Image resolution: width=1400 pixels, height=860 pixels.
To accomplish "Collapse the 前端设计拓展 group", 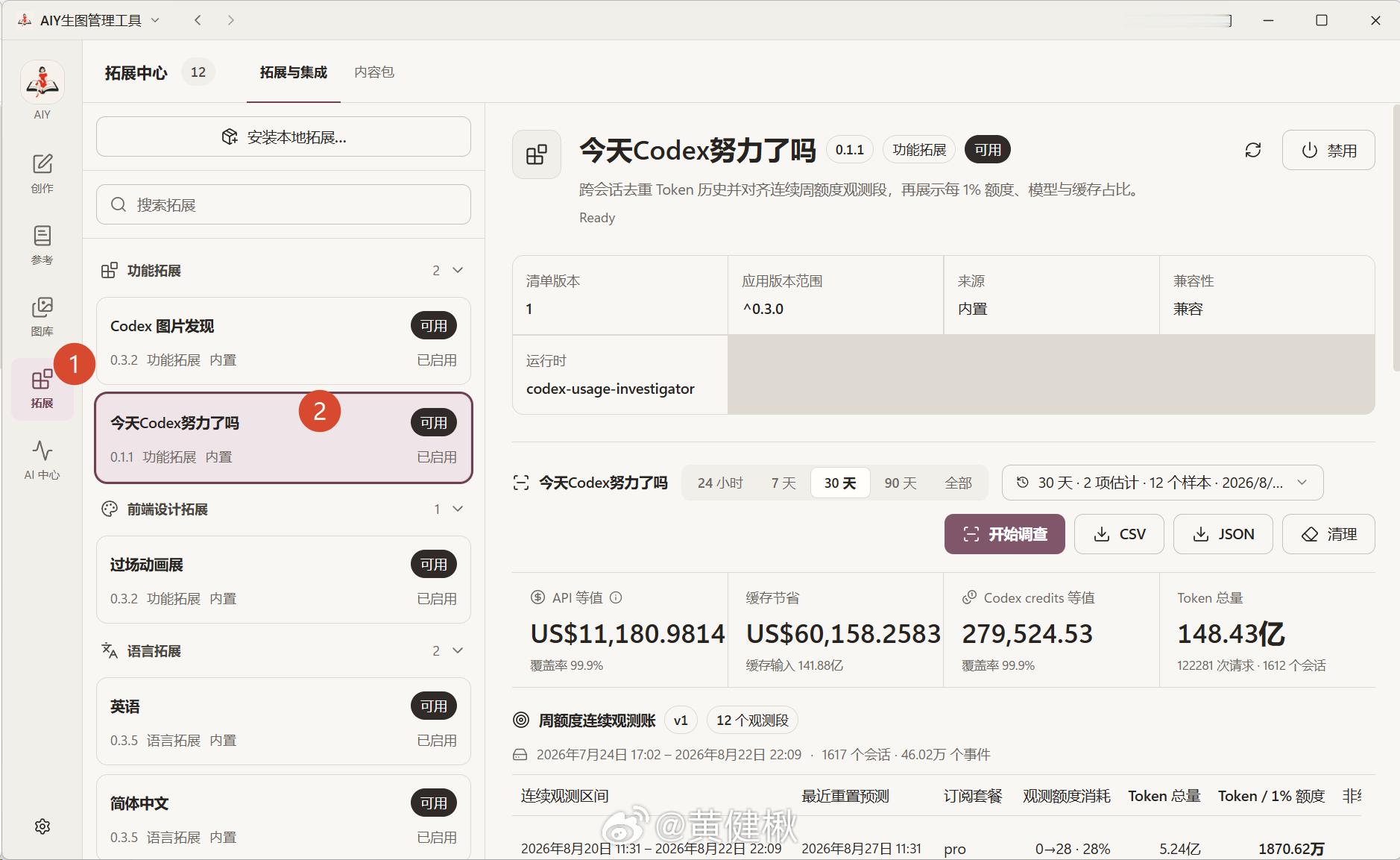I will click(x=458, y=509).
